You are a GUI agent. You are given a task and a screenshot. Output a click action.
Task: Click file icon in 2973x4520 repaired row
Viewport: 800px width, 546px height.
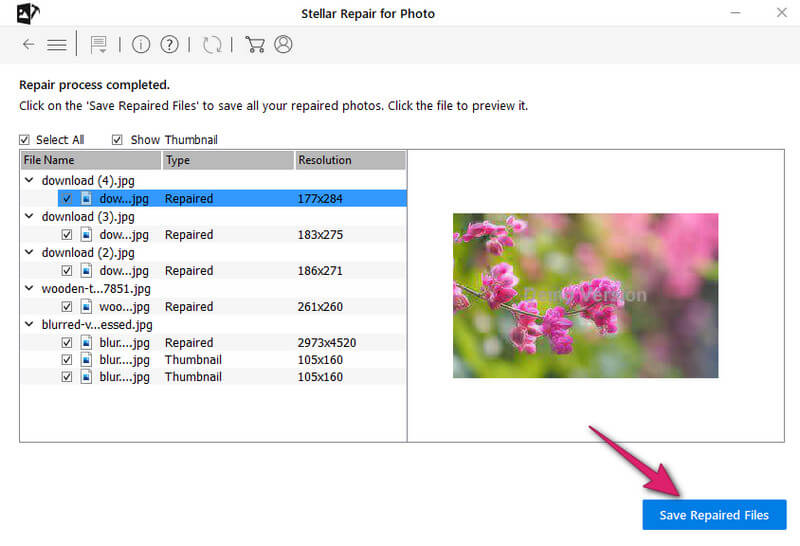tap(86, 342)
